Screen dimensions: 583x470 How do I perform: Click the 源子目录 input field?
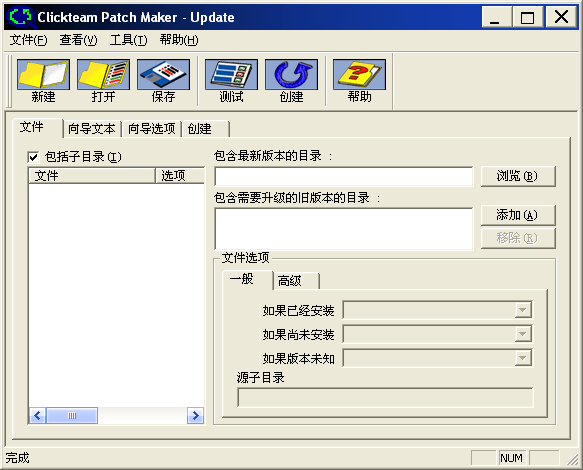(x=385, y=397)
